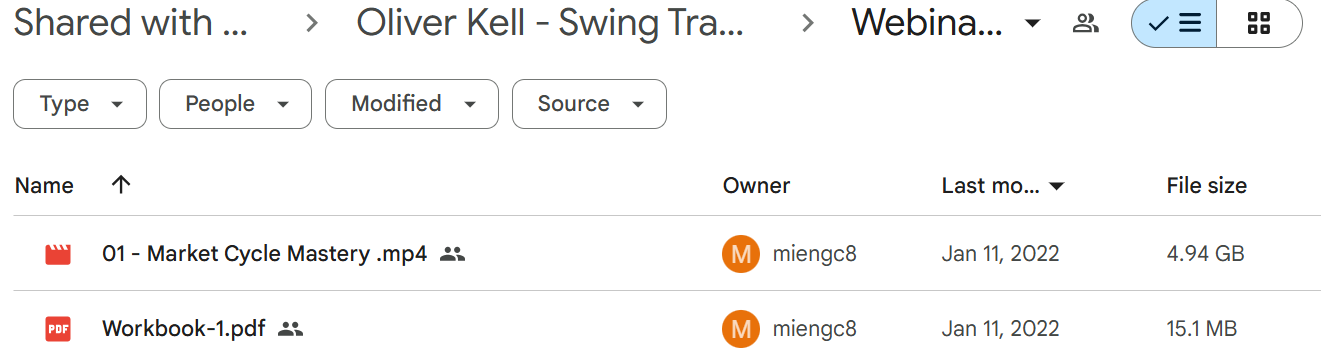Click the PDF icon for Workbook-1
1321x361 pixels.
(x=58, y=328)
